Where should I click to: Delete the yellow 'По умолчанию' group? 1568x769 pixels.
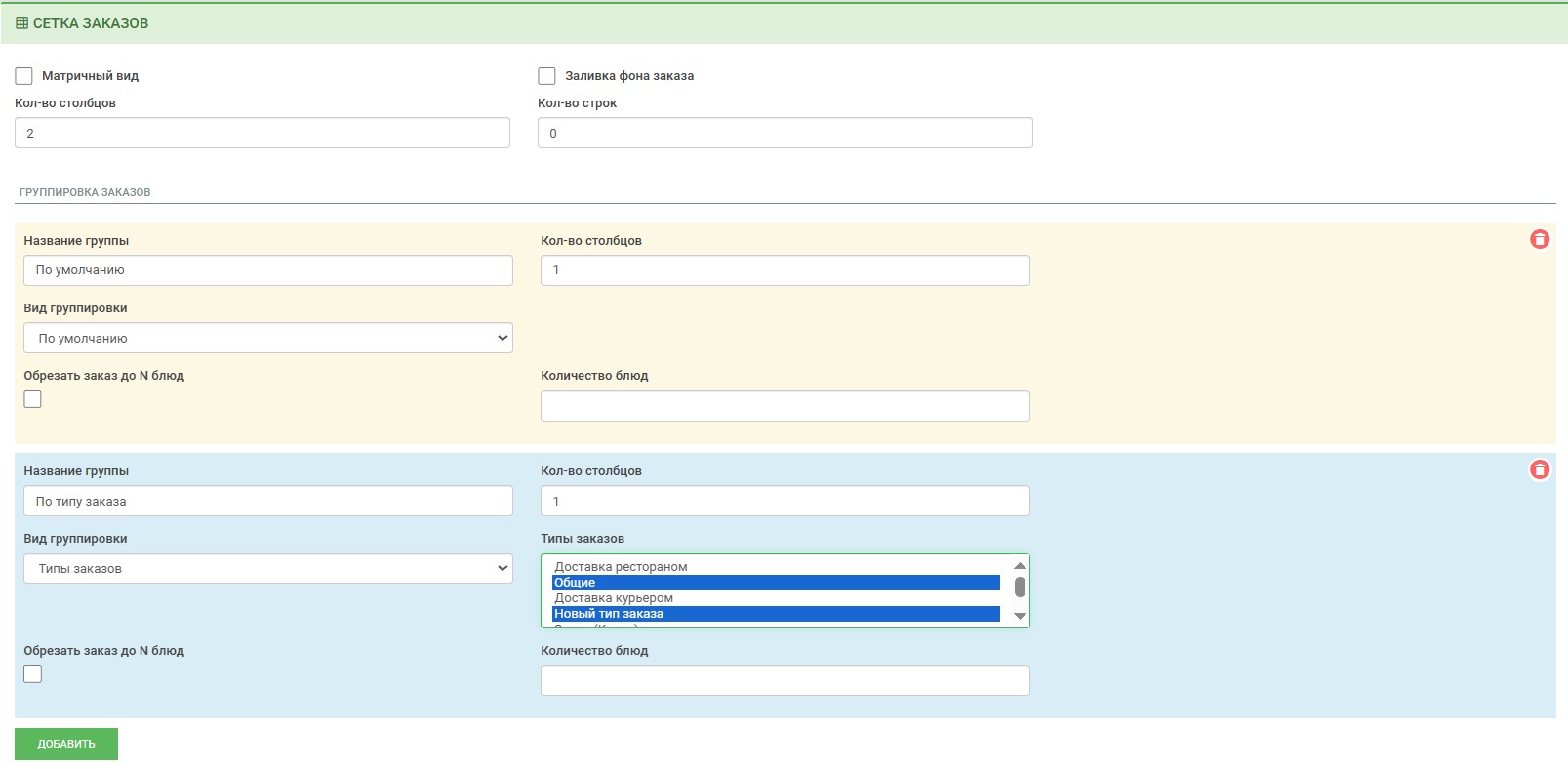pos(1539,239)
